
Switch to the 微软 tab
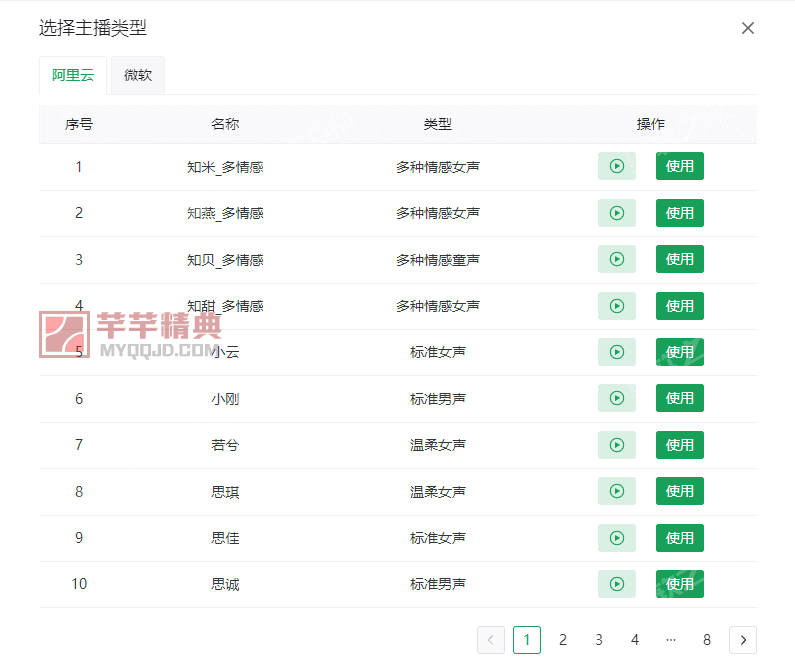[138, 75]
